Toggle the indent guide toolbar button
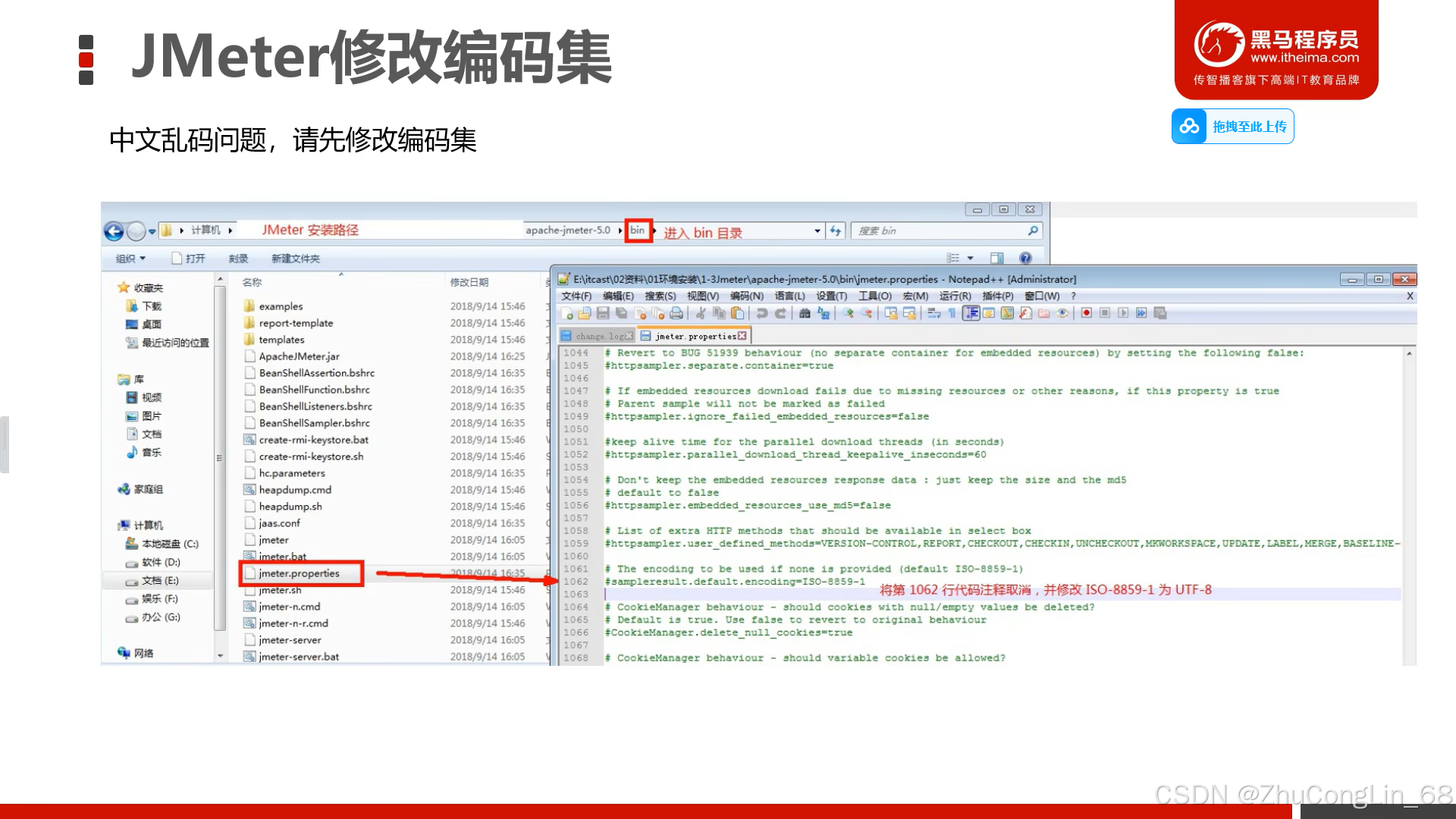1456x819 pixels. point(971,313)
